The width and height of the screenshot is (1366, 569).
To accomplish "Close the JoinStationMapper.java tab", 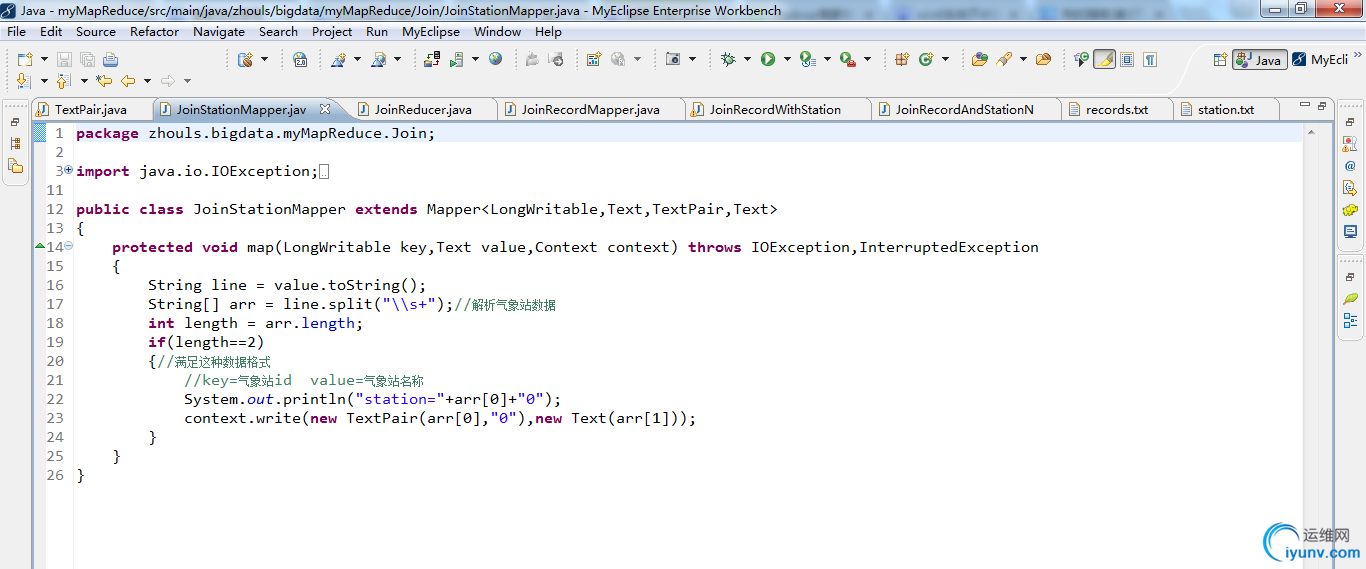I will (324, 109).
